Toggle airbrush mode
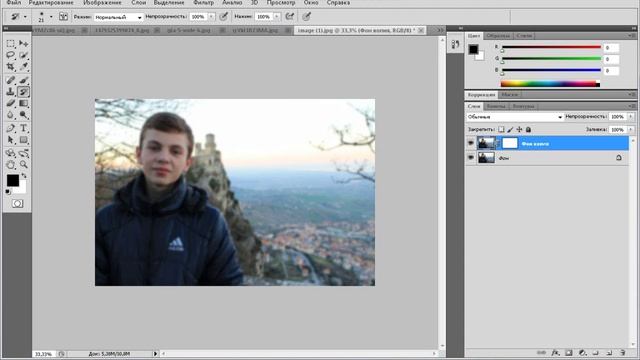 tap(290, 17)
